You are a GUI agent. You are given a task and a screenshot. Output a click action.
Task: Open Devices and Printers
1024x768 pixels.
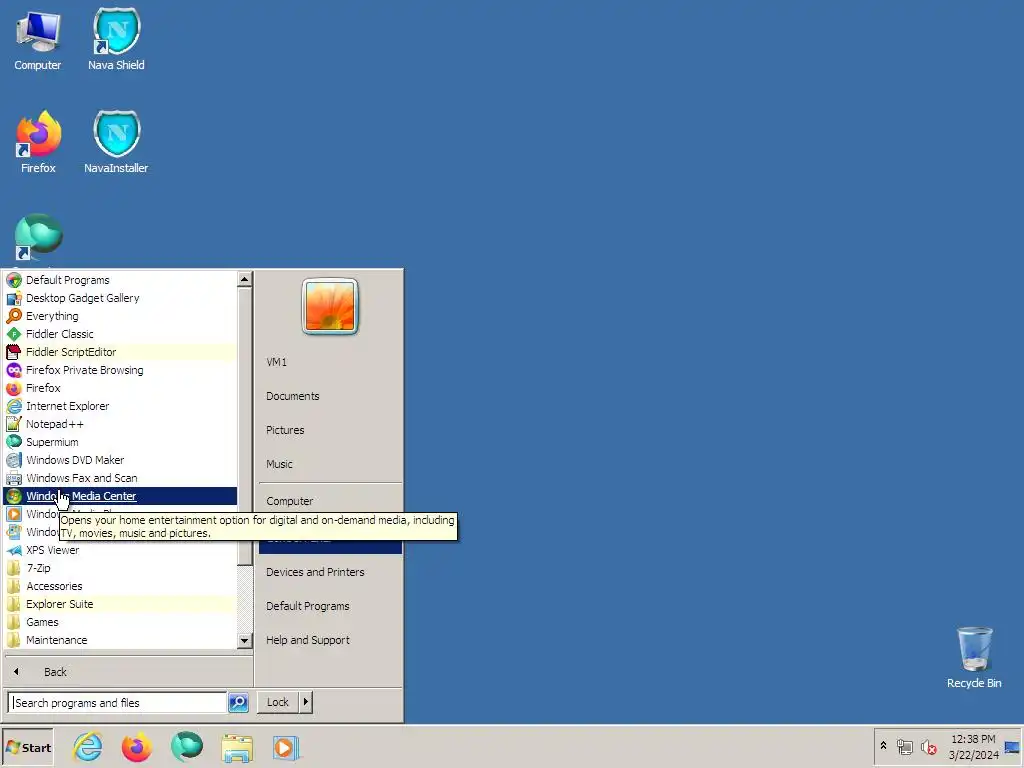(x=330, y=572)
